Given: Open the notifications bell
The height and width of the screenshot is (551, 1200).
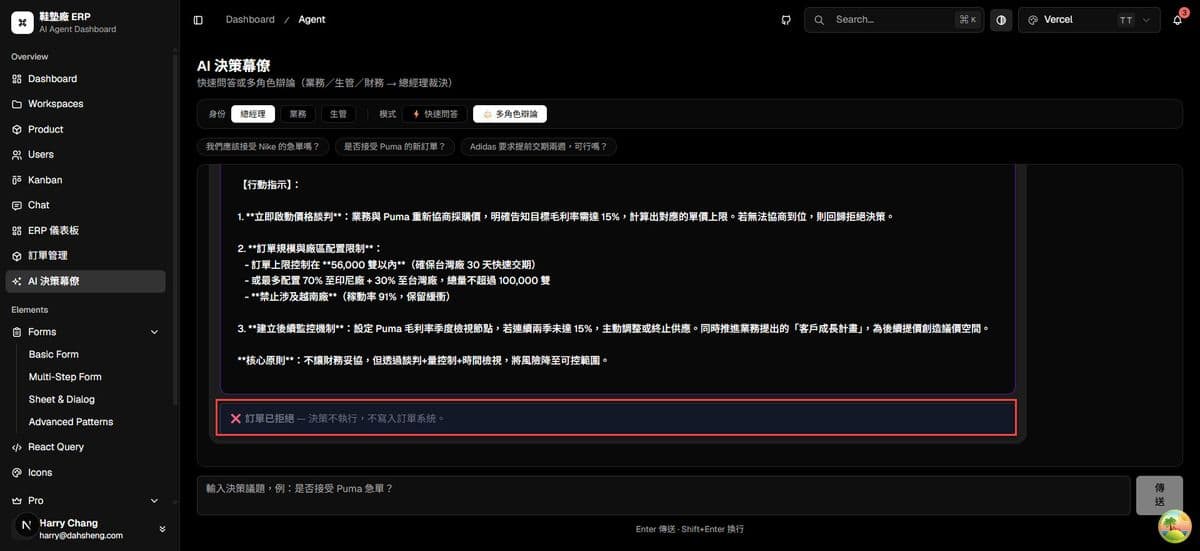Looking at the screenshot, I should (x=1177, y=20).
